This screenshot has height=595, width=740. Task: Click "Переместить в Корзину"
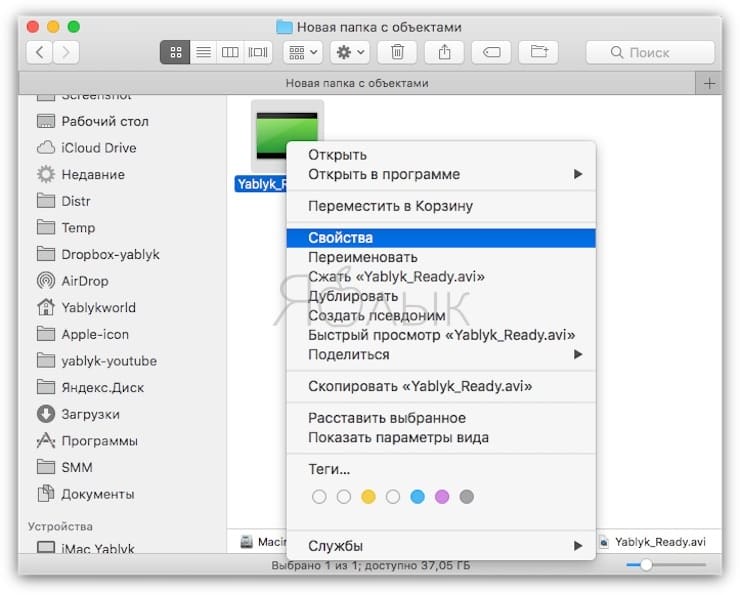tap(390, 206)
